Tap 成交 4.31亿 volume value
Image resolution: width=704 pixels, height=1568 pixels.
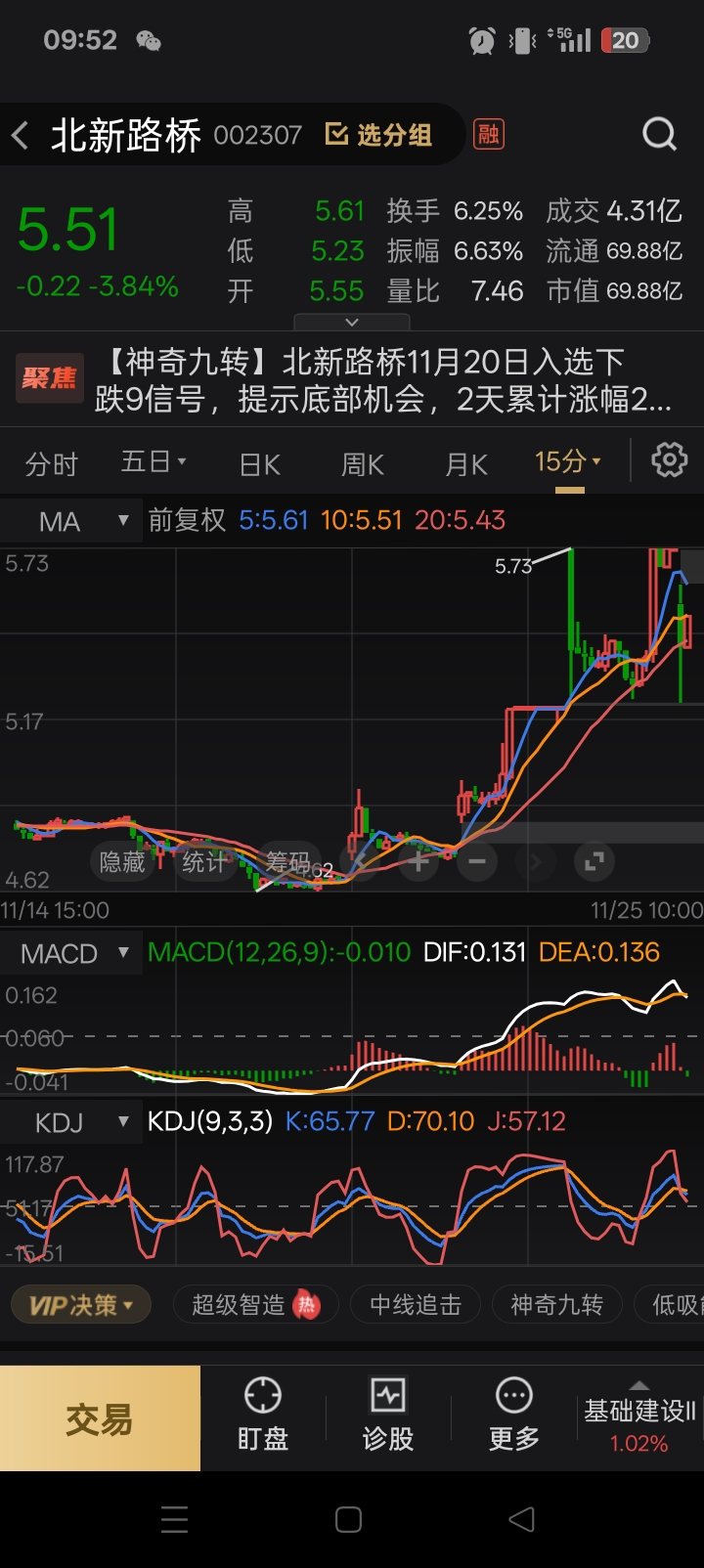pyautogui.click(x=614, y=211)
